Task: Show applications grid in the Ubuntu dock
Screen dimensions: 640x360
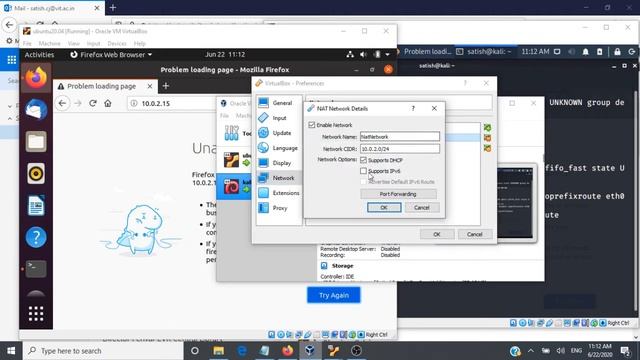Action: (x=36, y=313)
